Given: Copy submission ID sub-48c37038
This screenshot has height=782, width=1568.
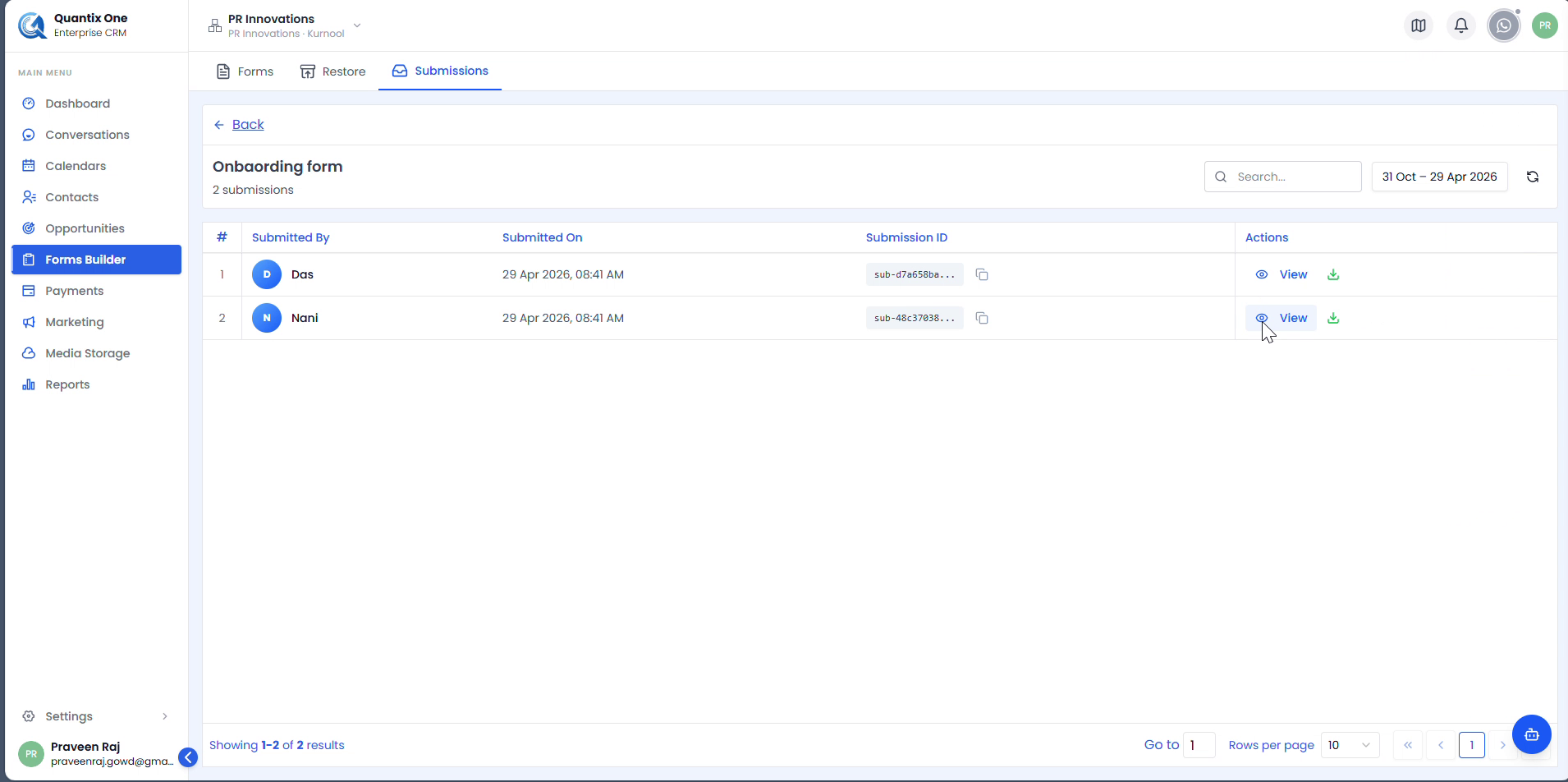Looking at the screenshot, I should click(x=982, y=318).
